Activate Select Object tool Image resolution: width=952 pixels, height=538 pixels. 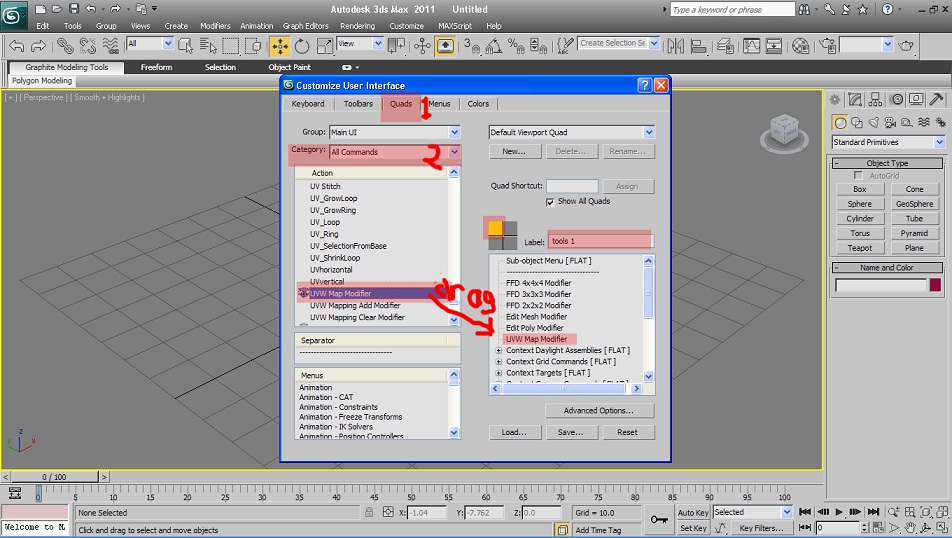tap(186, 46)
